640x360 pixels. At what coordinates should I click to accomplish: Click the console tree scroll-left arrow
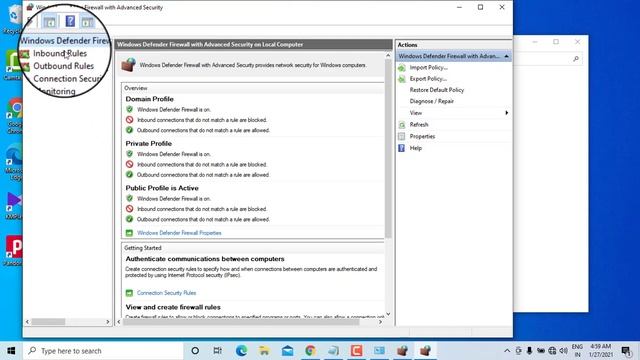tap(27, 322)
